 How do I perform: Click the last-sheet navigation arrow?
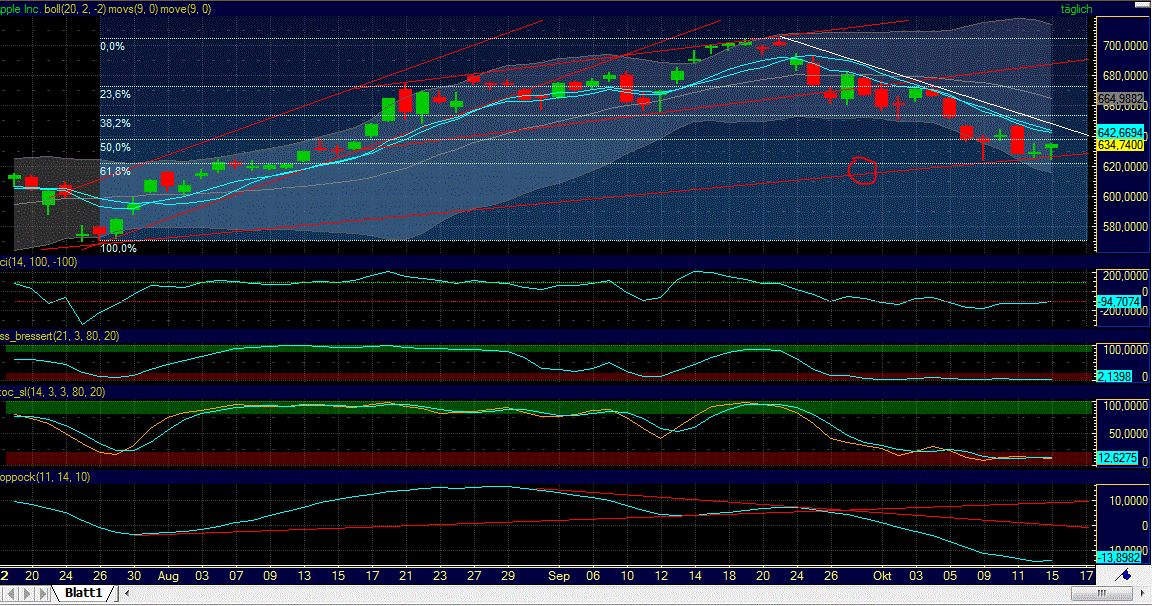pyautogui.click(x=43, y=594)
